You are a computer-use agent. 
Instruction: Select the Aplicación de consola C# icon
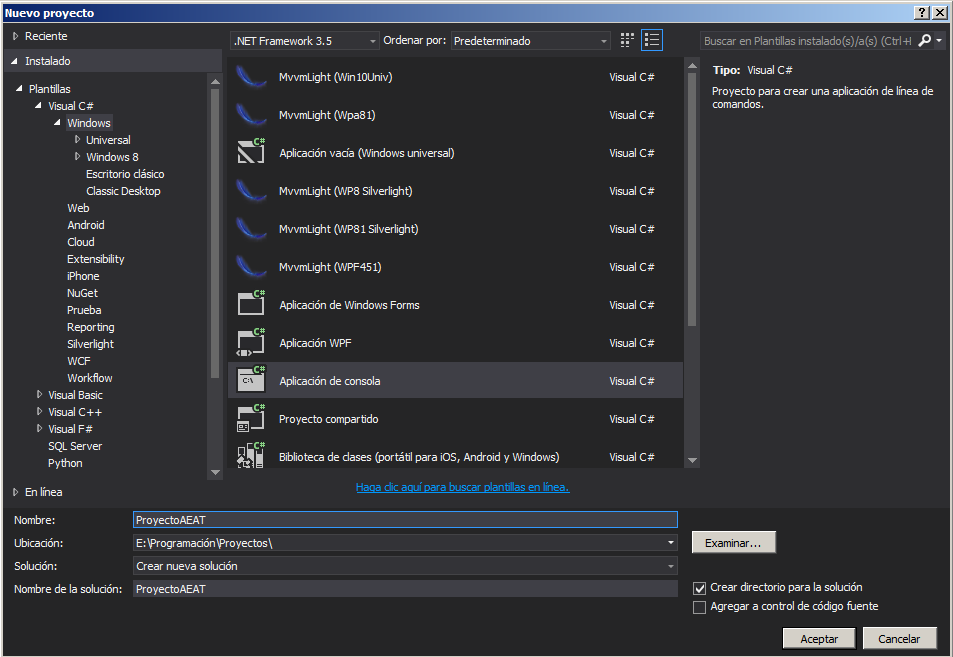coord(249,381)
